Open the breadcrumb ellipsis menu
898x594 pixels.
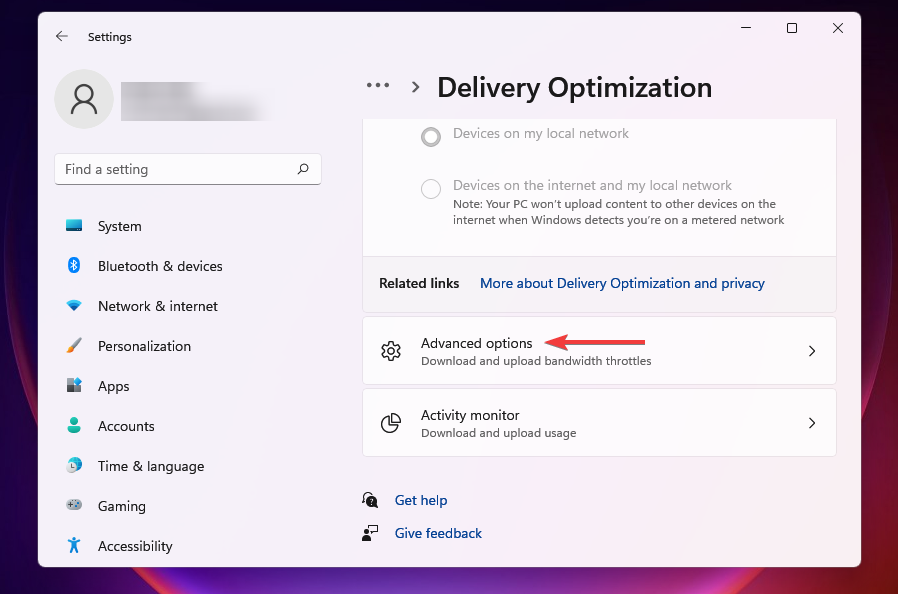pyautogui.click(x=378, y=87)
